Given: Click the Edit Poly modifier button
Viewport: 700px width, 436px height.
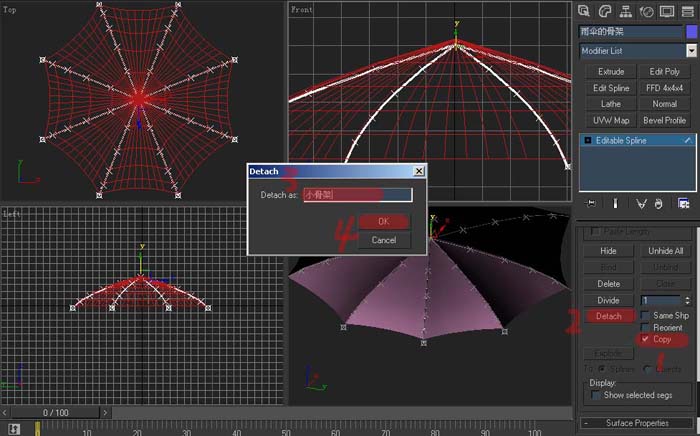Looking at the screenshot, I should 664,71.
